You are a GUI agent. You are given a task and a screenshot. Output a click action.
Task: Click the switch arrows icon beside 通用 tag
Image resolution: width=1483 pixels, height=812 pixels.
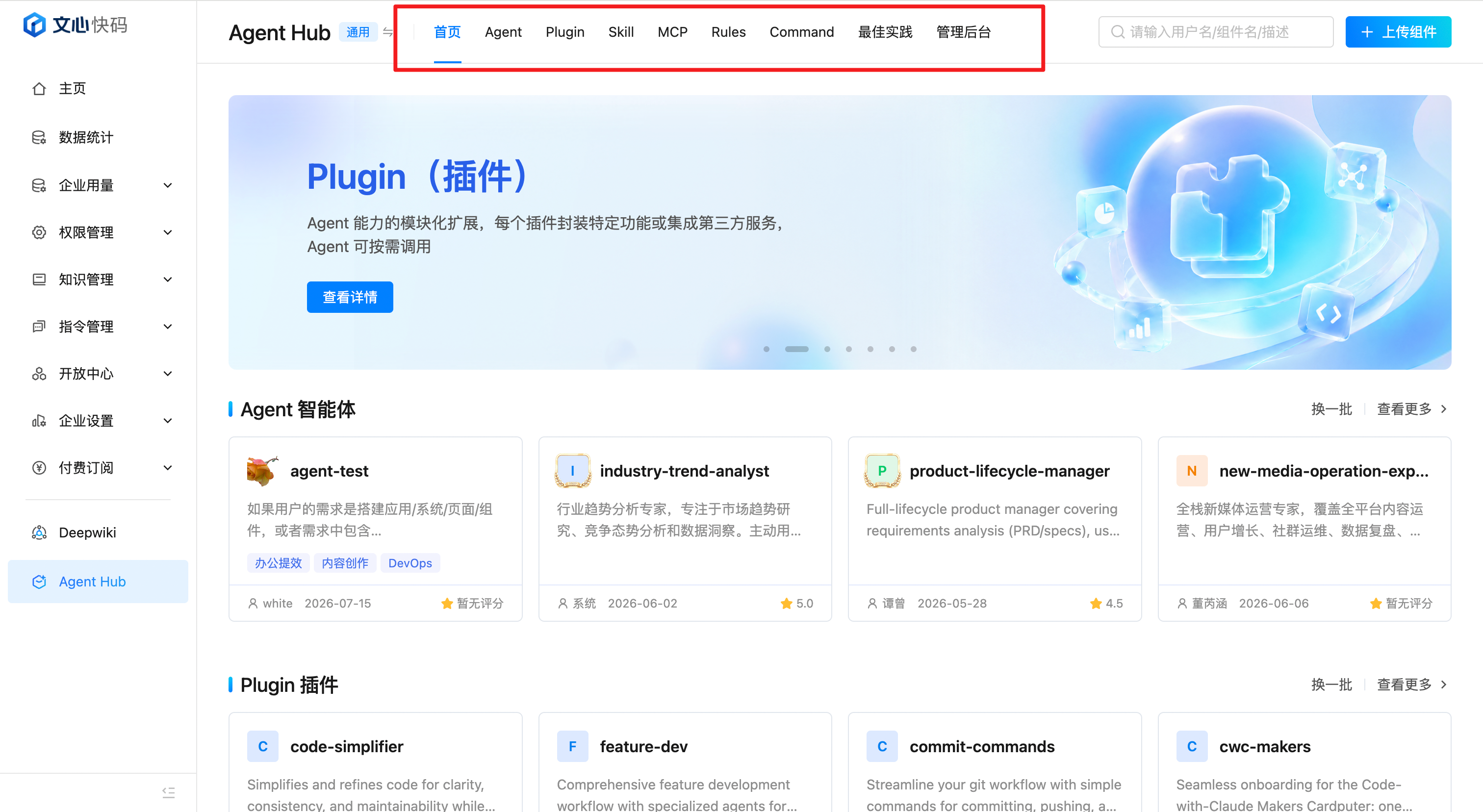tap(388, 32)
